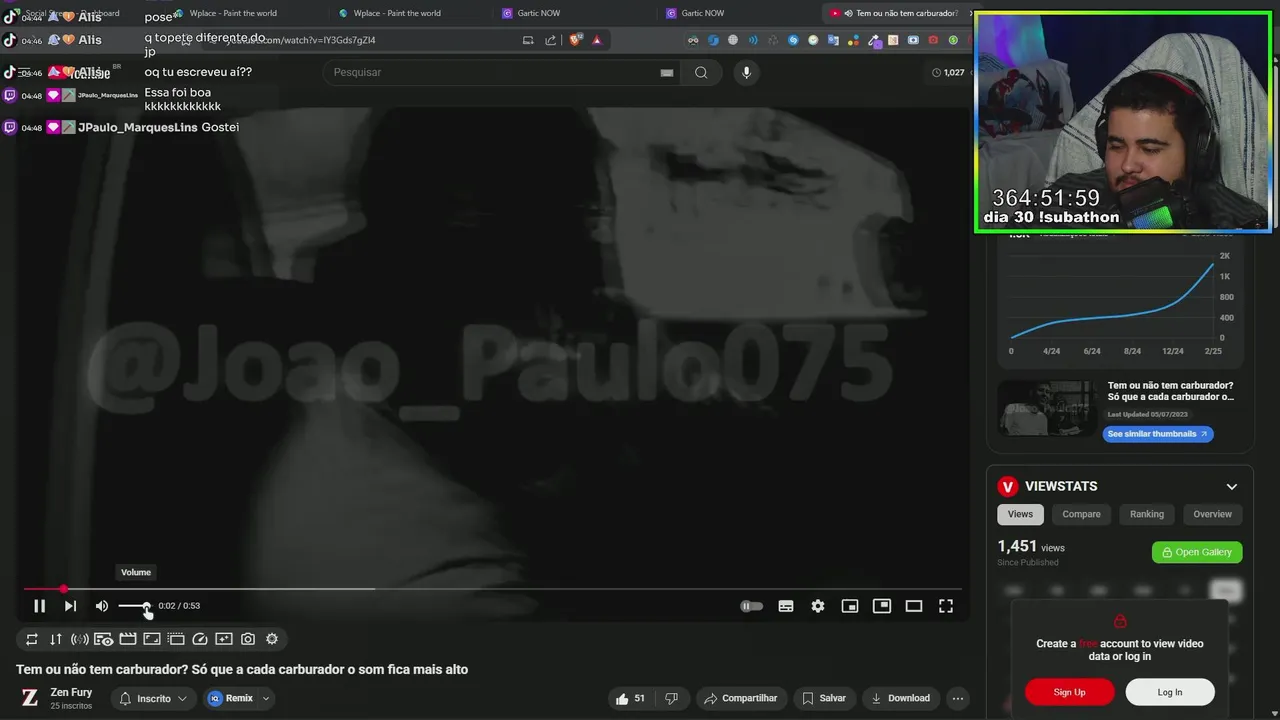Click the video thumbnail in ViewStats card
This screenshot has width=1280, height=720.
click(x=1047, y=408)
